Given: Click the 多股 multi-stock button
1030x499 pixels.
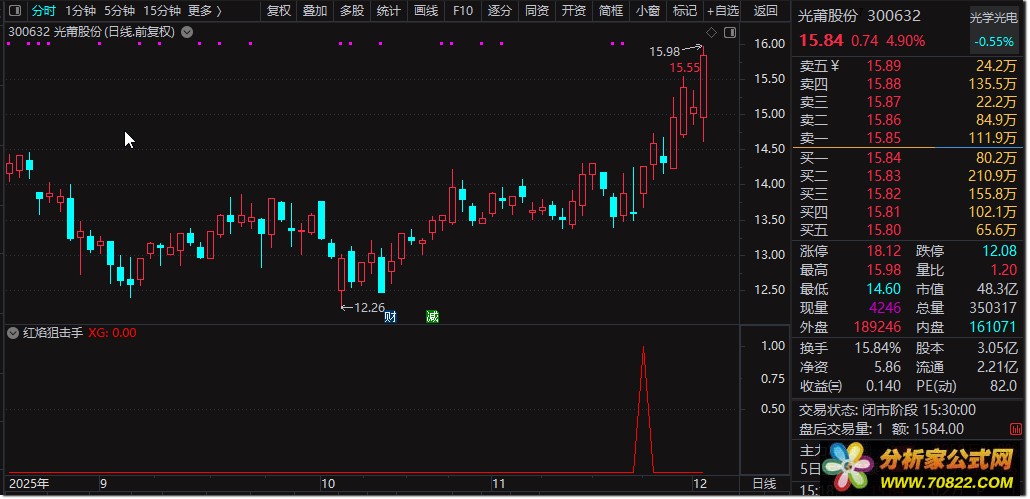Looking at the screenshot, I should pyautogui.click(x=351, y=11).
